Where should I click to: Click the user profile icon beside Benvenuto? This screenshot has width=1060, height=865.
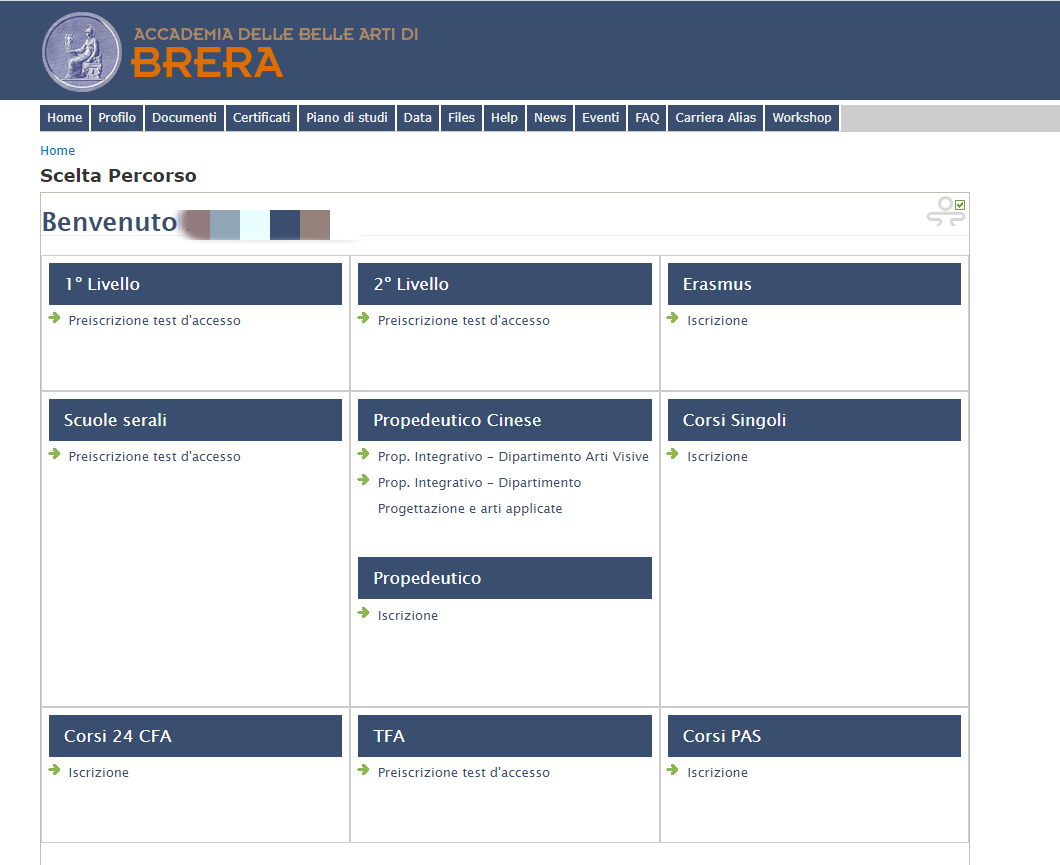click(946, 211)
